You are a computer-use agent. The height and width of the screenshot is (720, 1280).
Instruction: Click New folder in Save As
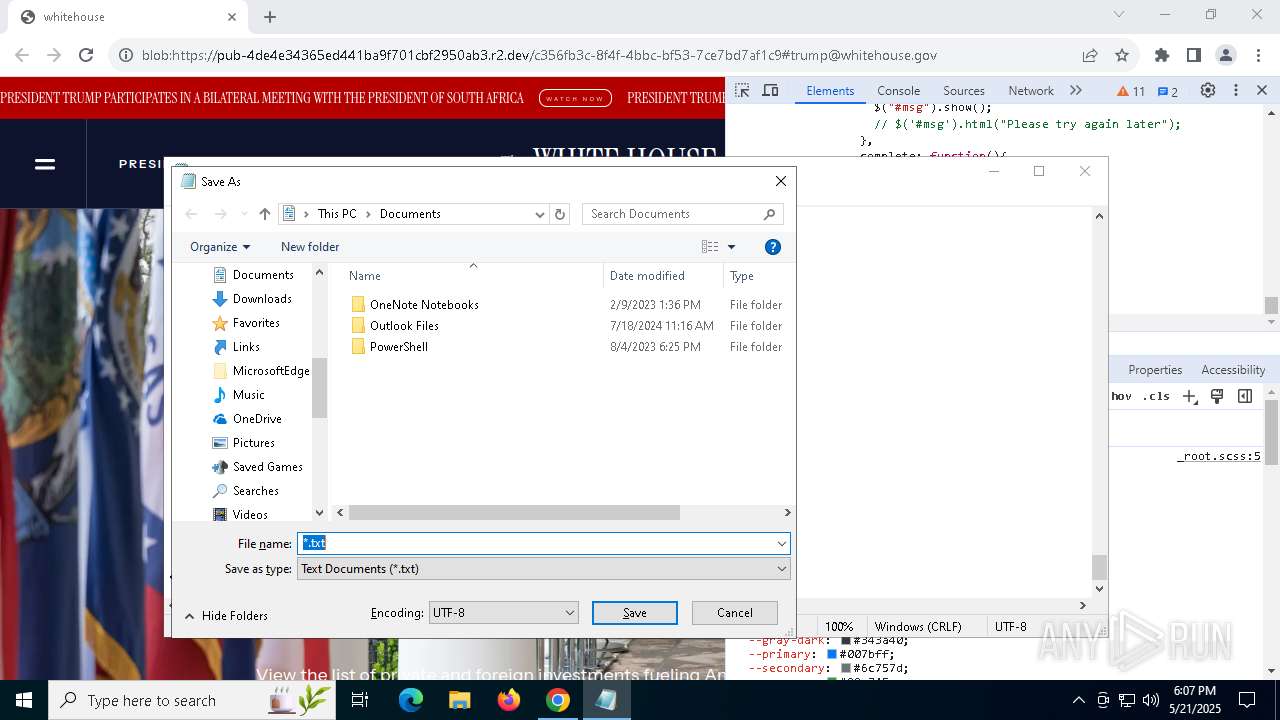(310, 247)
